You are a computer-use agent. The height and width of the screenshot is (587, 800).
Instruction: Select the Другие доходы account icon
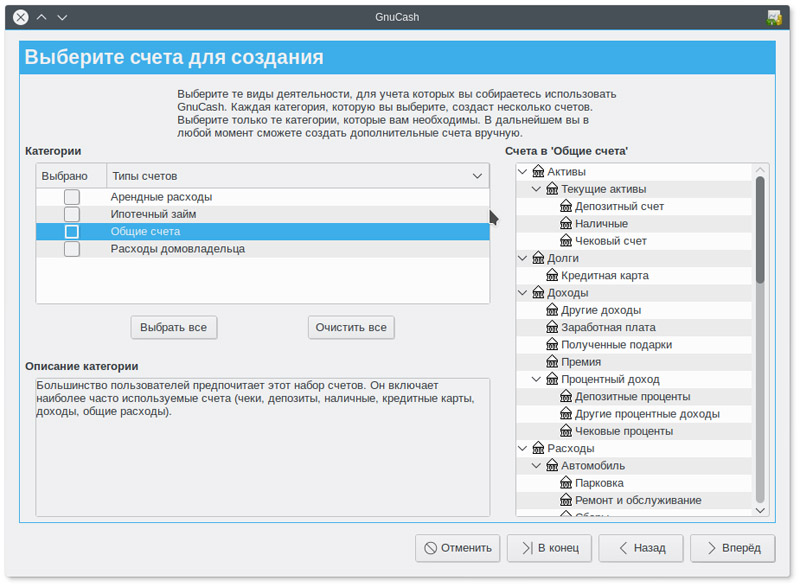click(x=552, y=310)
